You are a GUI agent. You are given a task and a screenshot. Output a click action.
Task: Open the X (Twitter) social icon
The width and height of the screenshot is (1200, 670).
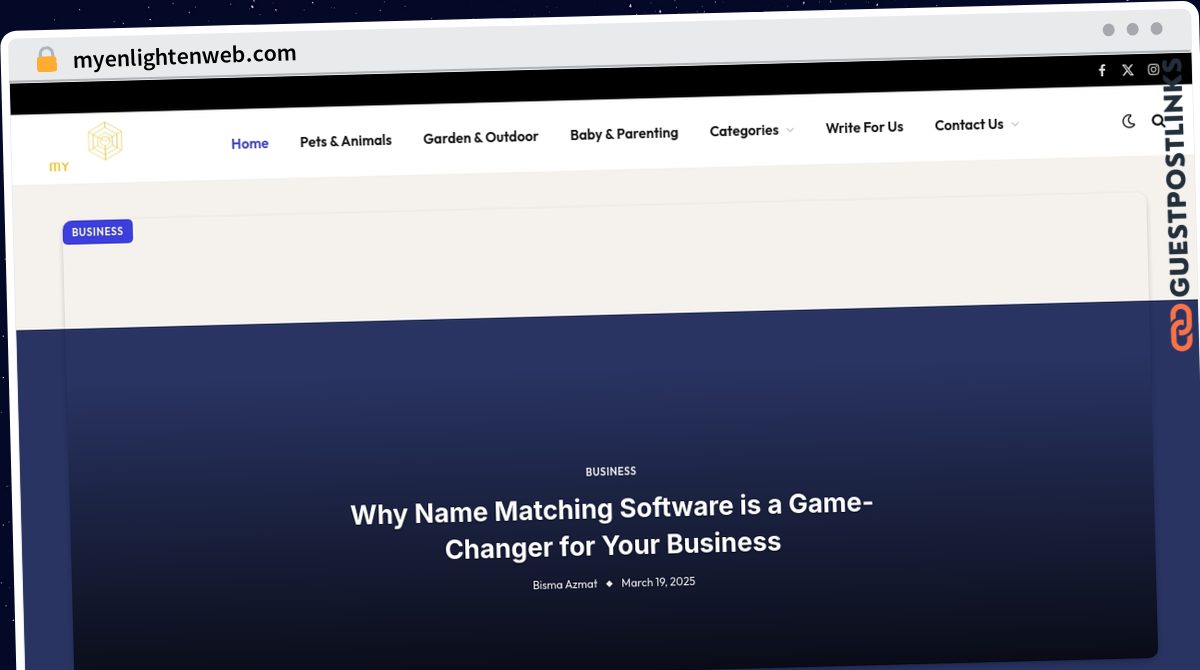1128,70
